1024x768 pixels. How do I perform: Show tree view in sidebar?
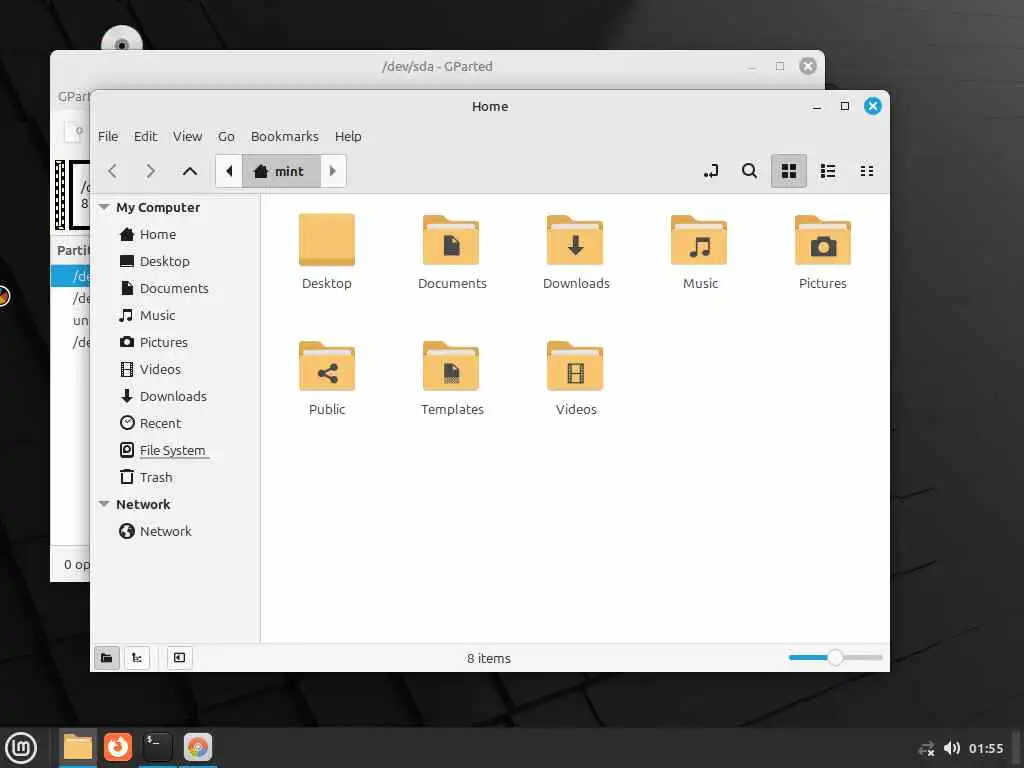(x=137, y=658)
